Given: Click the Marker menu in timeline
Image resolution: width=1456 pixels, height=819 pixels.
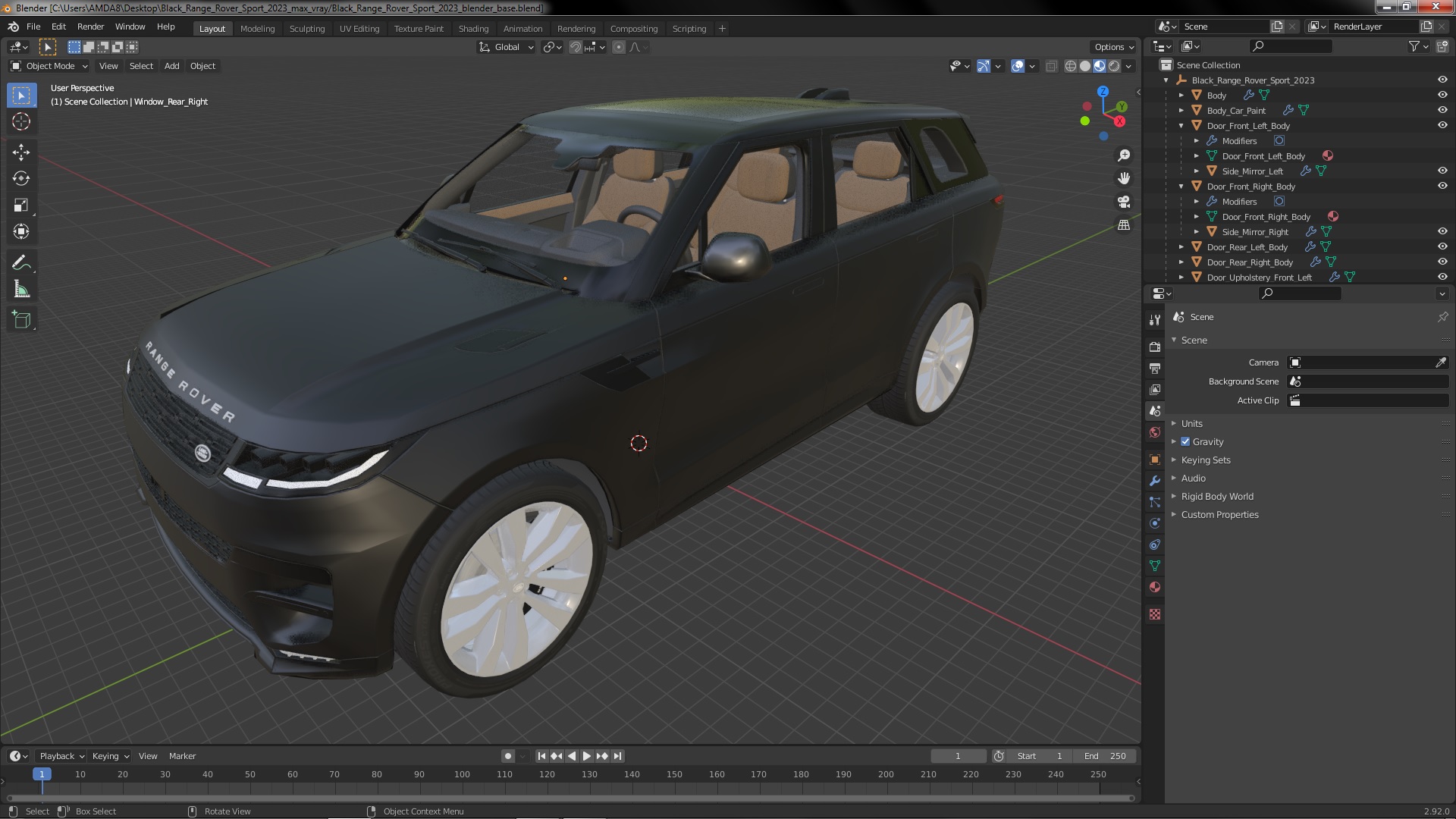Looking at the screenshot, I should pos(182,755).
